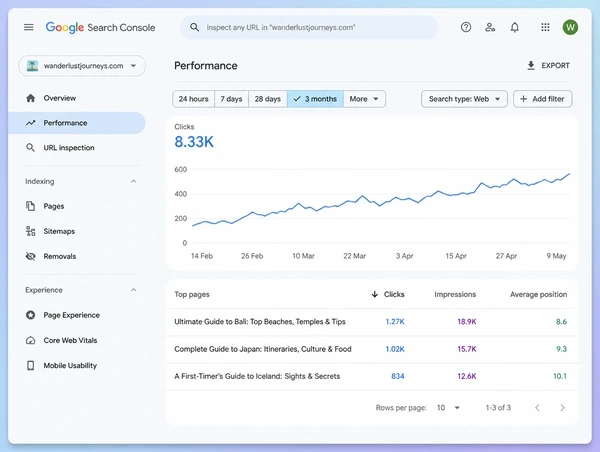Open the notifications bell
The height and width of the screenshot is (452, 600).
515,27
